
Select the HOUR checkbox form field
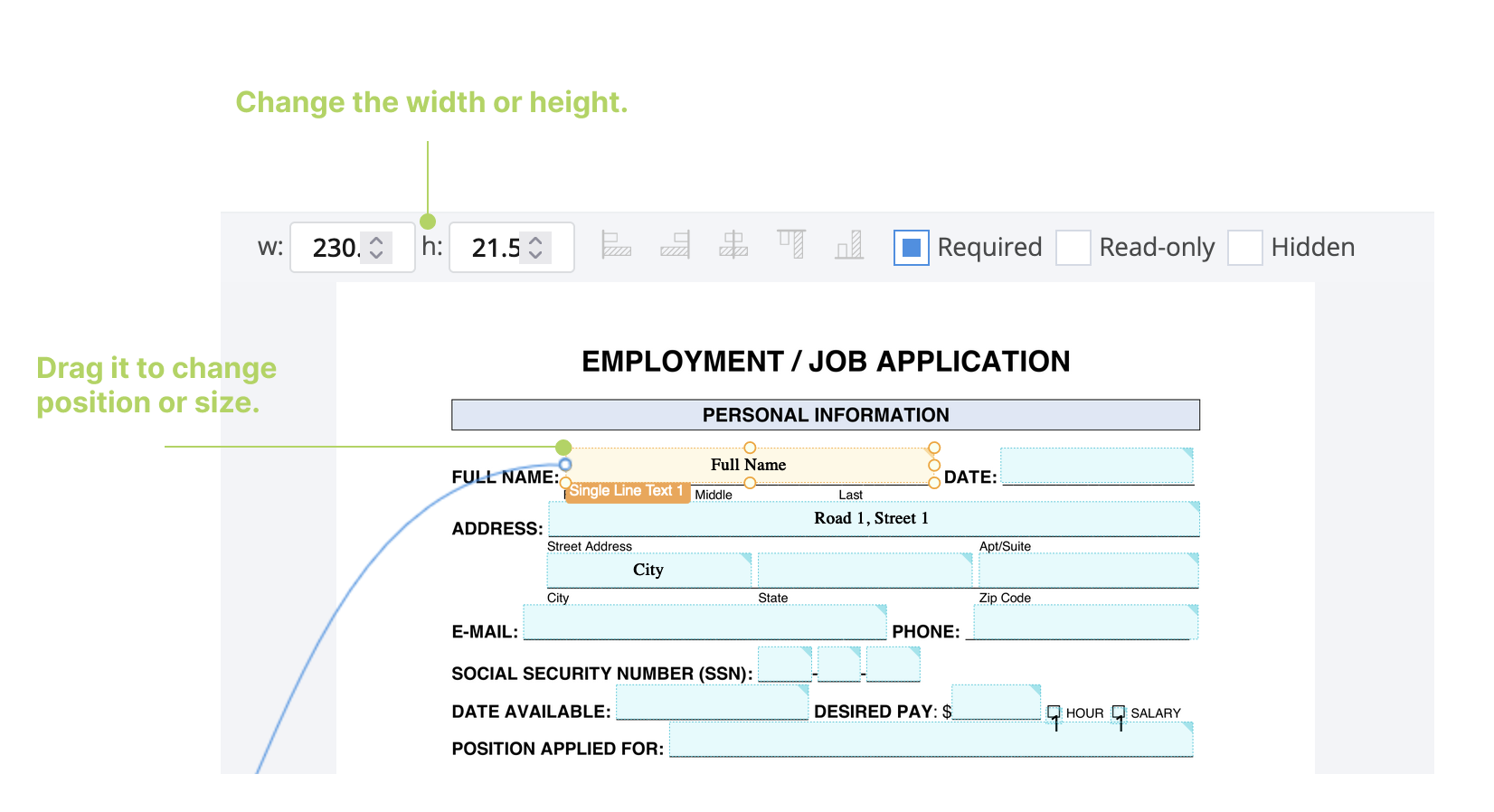(x=1054, y=713)
